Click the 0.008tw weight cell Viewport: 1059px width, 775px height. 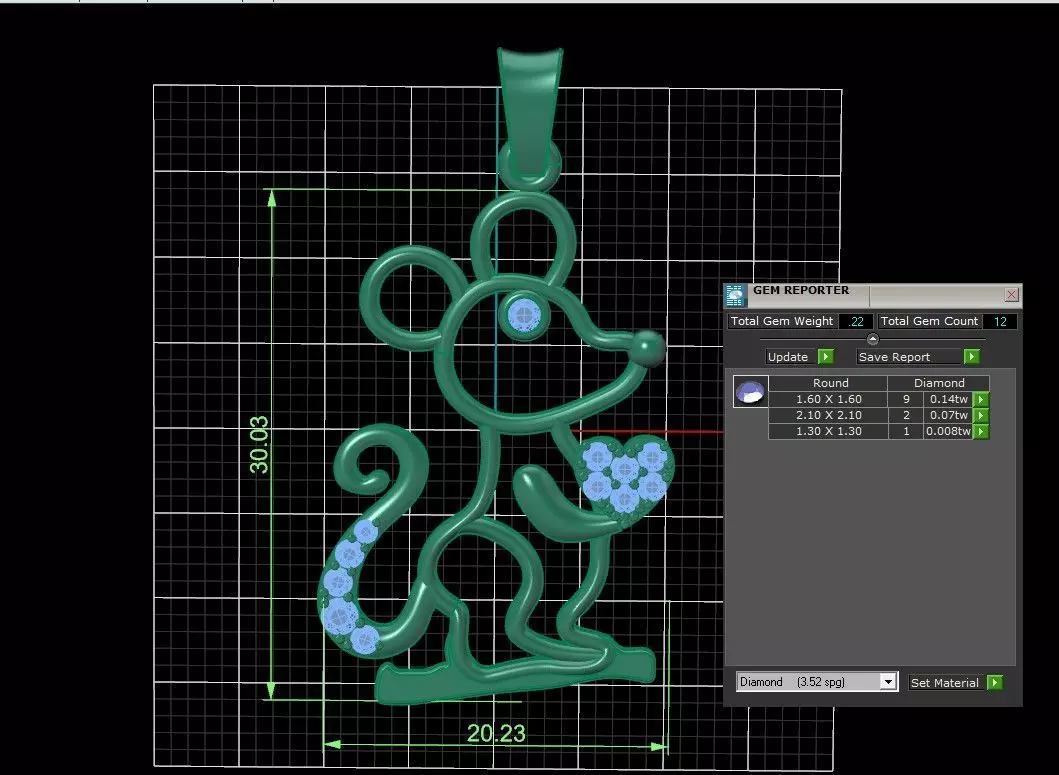pyautogui.click(x=948, y=432)
